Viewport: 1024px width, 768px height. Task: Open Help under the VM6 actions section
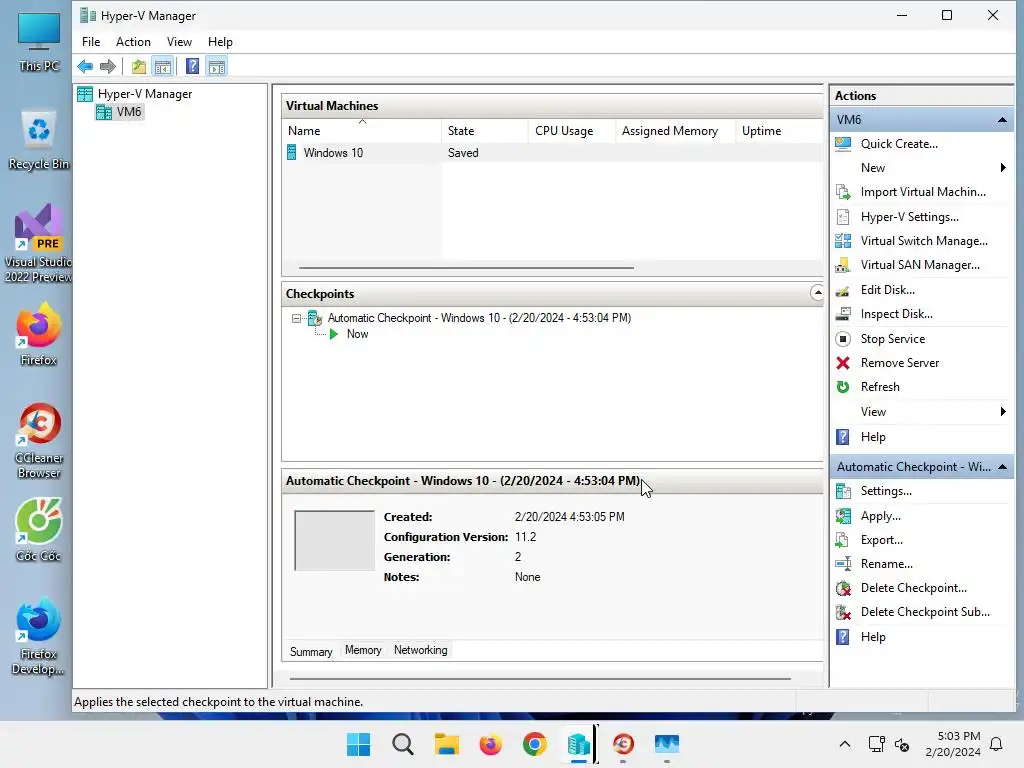[872, 437]
